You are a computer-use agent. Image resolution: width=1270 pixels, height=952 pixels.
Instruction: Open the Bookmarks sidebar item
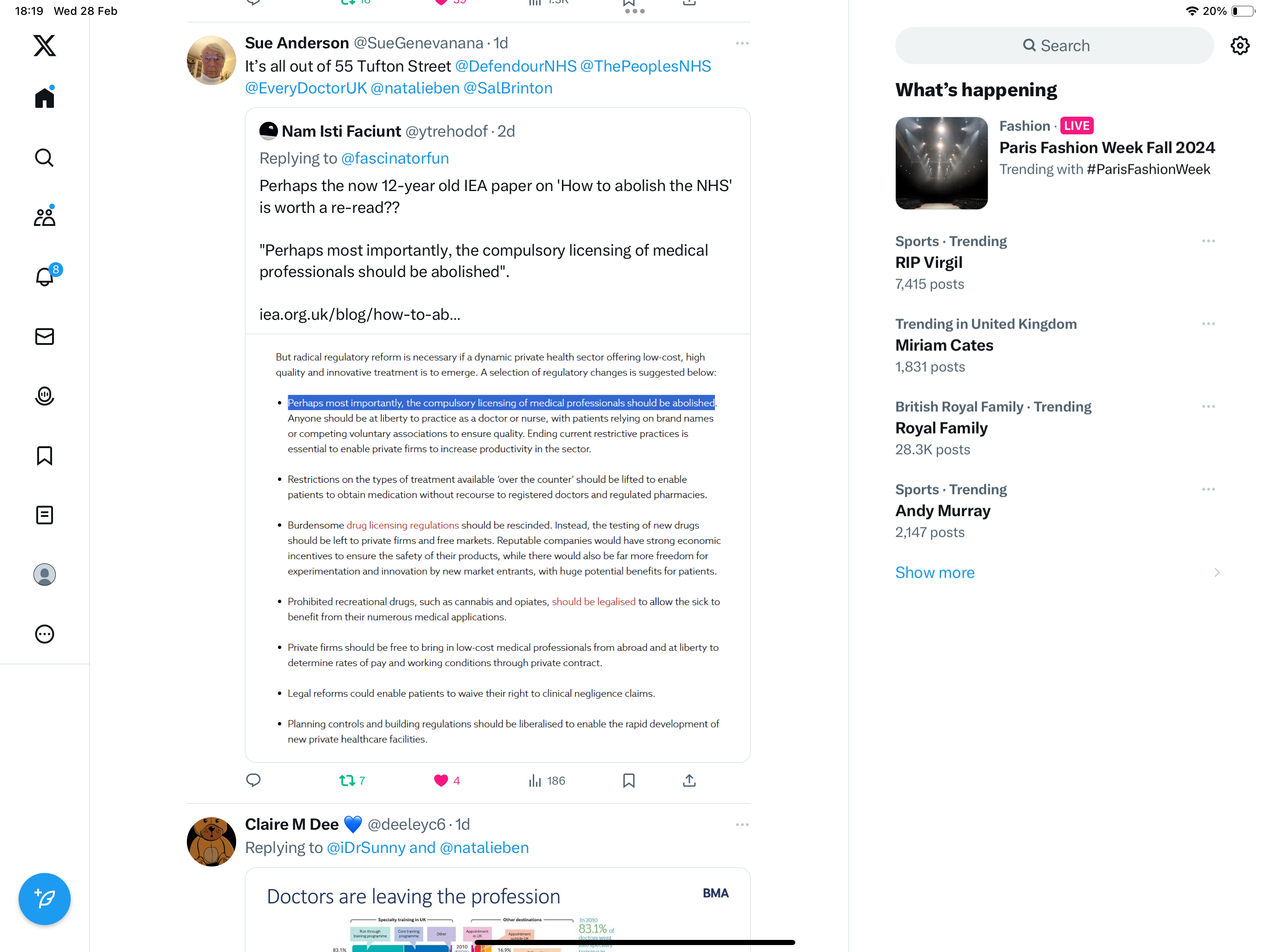point(44,456)
